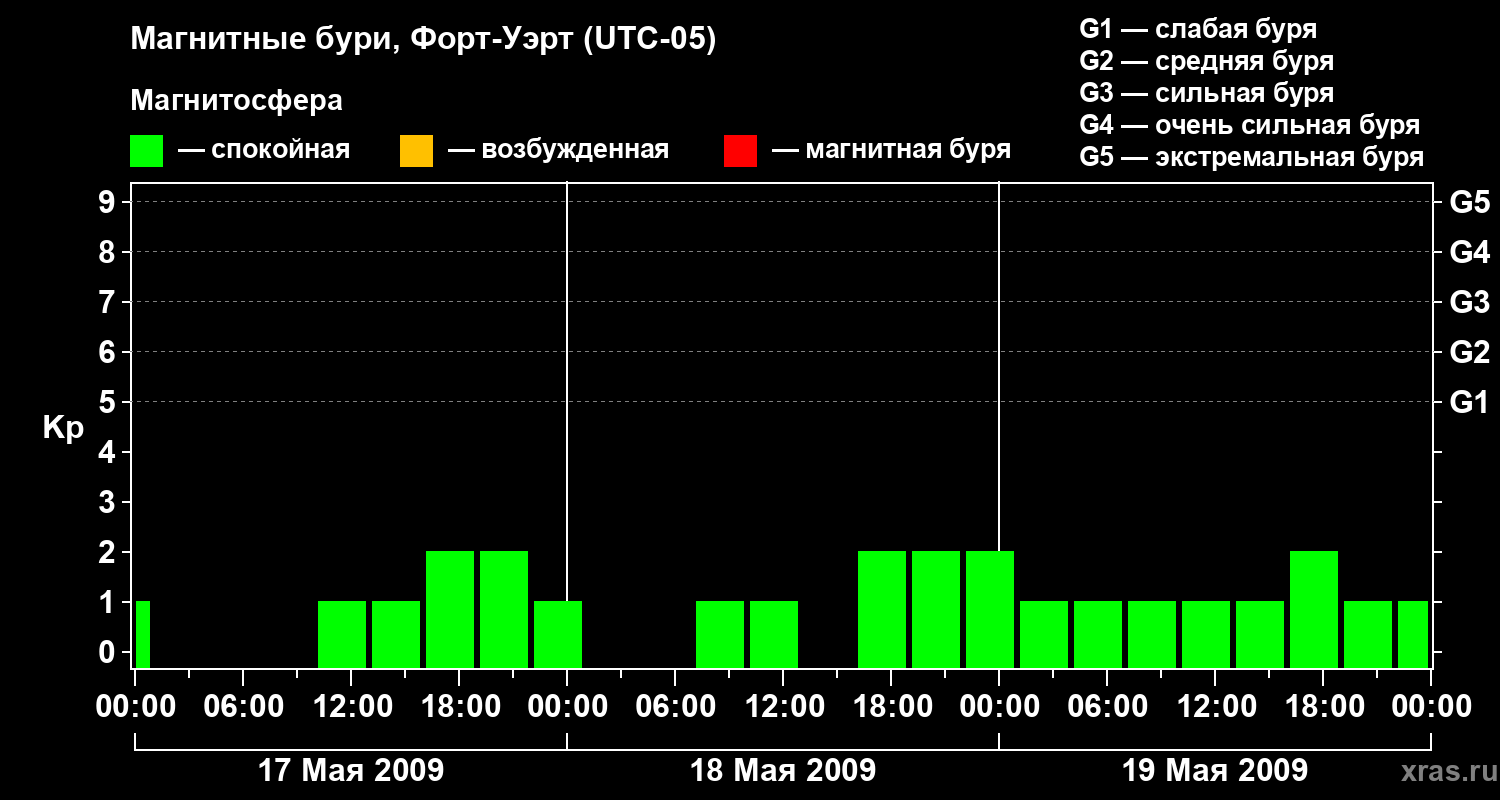Click the Kp 1 bar at 06:00 May 19

pos(1098,634)
